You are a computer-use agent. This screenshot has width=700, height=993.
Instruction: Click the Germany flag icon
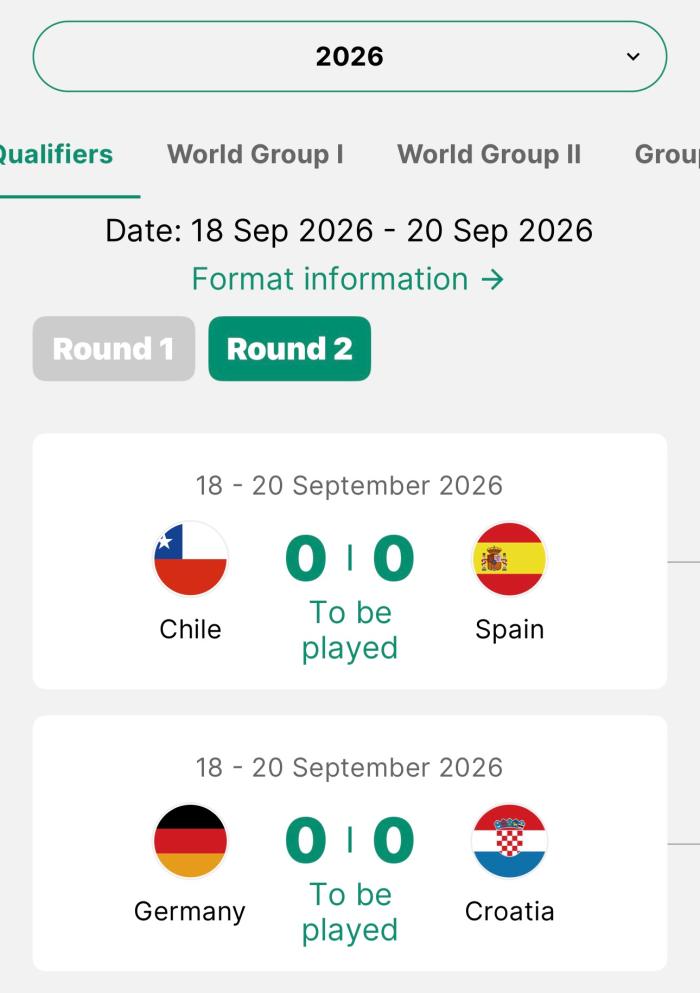click(x=190, y=841)
